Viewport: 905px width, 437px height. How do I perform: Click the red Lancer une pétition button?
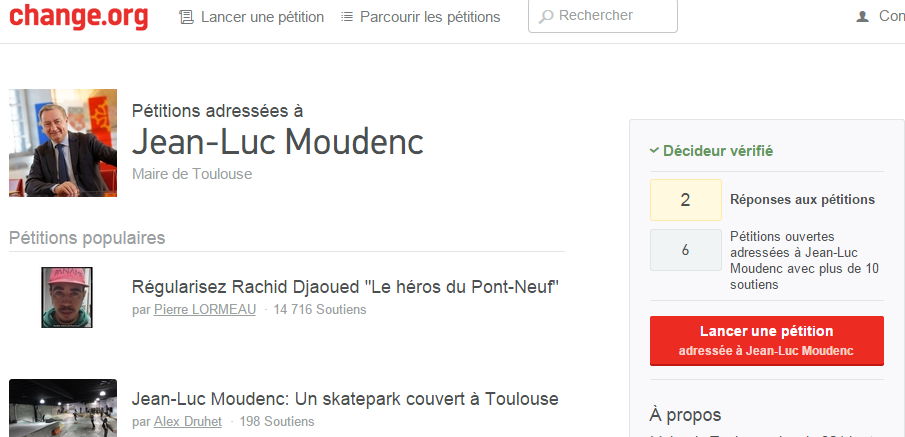(x=766, y=341)
